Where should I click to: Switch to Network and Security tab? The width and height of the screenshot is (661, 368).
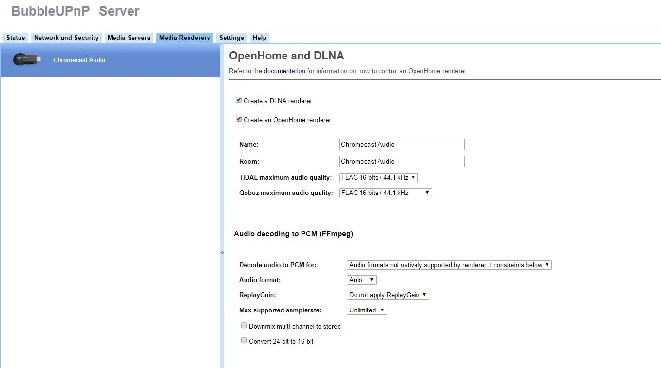point(66,38)
